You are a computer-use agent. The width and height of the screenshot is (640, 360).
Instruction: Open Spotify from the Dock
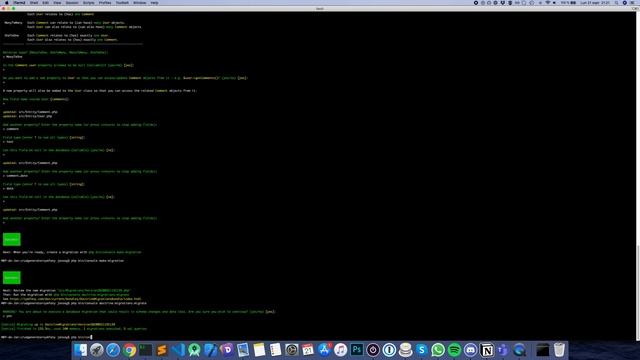tap(454, 350)
